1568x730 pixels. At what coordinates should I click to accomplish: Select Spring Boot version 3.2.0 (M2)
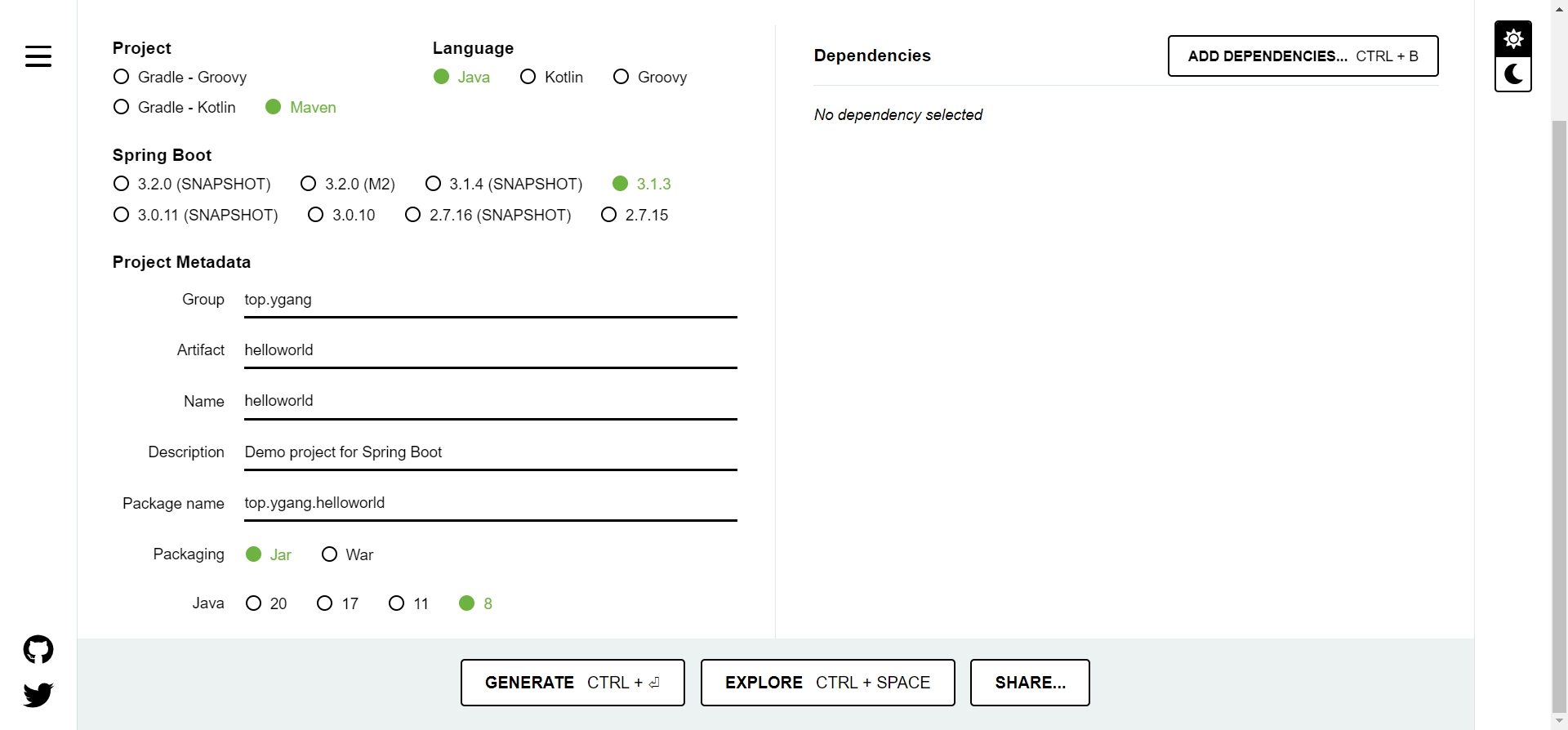click(x=309, y=184)
